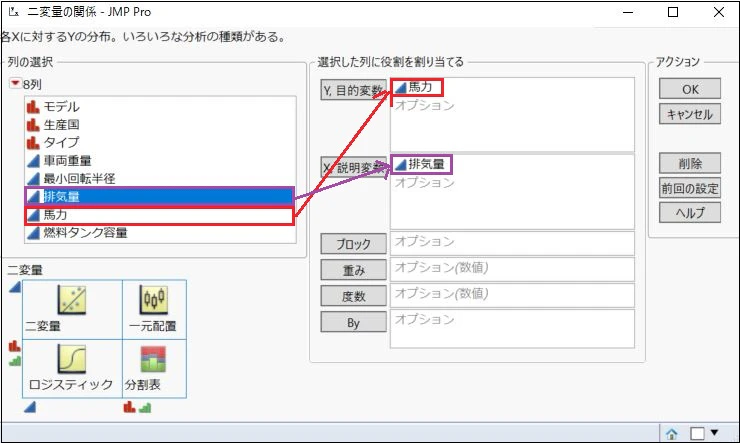The width and height of the screenshot is (740, 443).
Task: Select 馬力 in the Y role box
Action: click(x=417, y=87)
